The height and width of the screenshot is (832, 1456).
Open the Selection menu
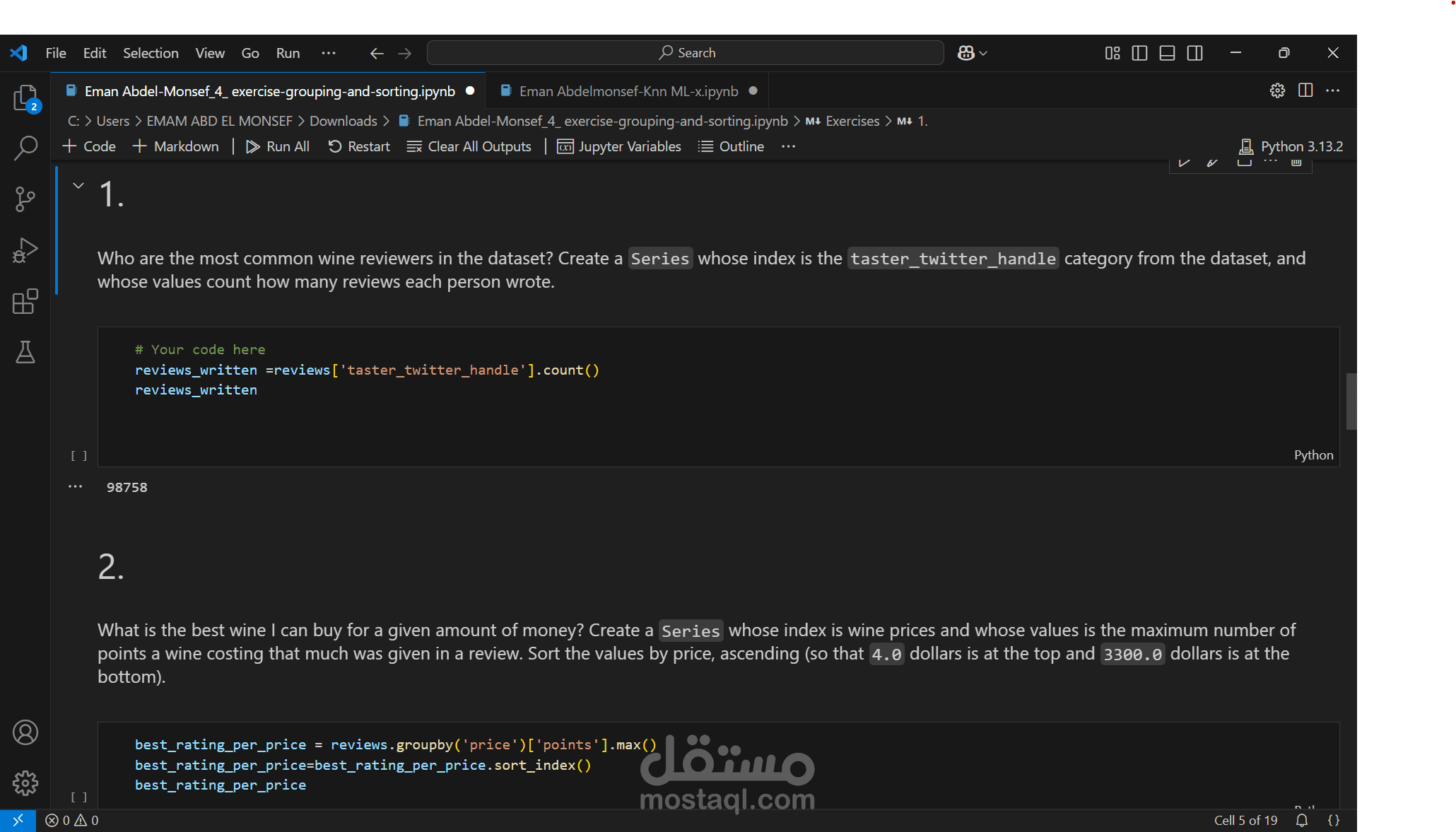[x=151, y=53]
